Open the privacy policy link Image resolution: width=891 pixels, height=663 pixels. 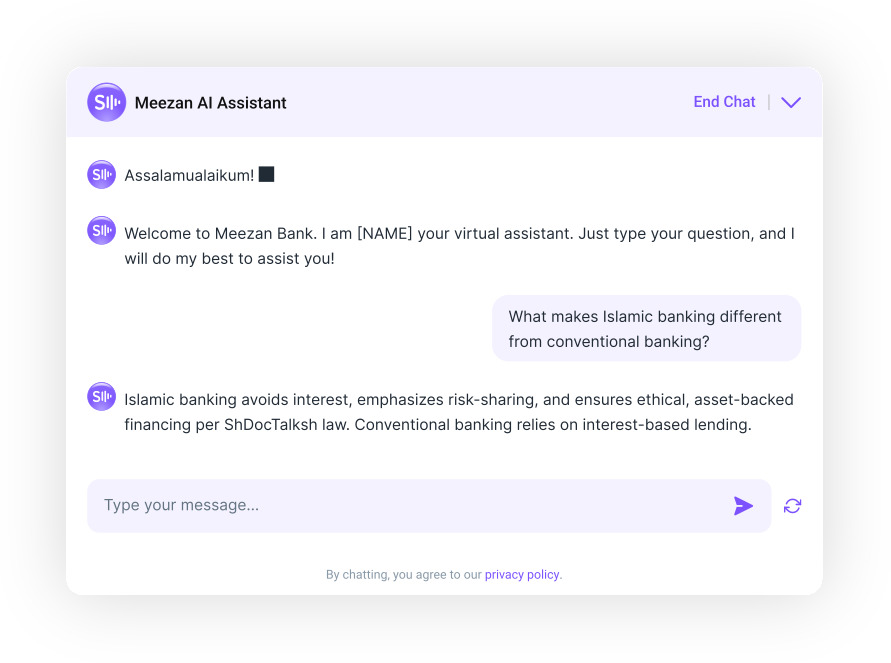(522, 575)
